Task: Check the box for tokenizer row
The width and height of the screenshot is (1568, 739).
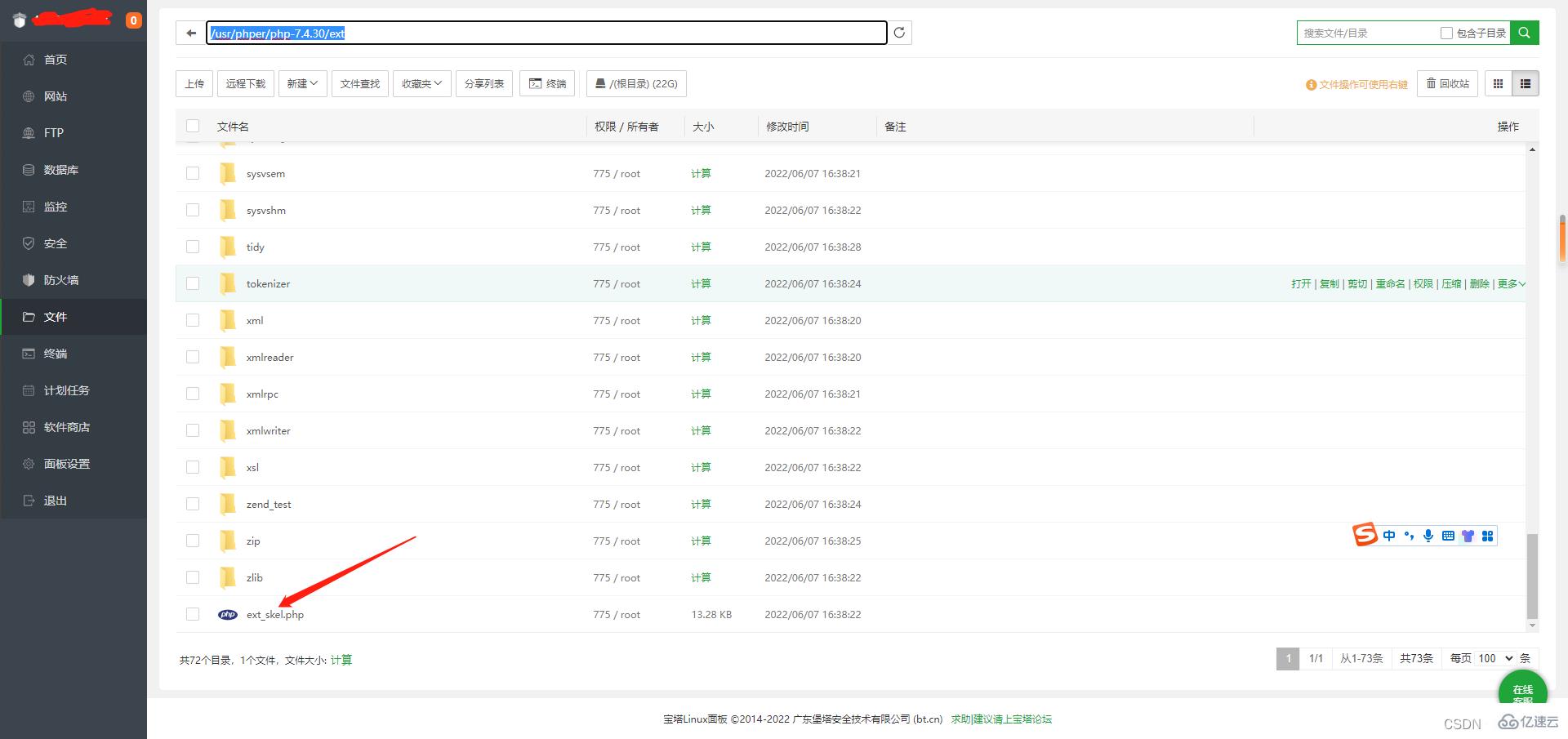Action: click(193, 283)
